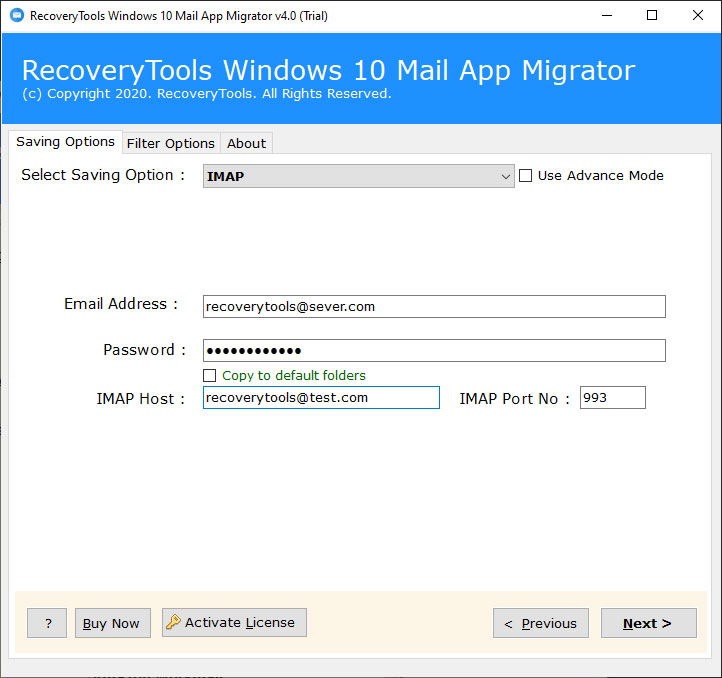722x678 pixels.
Task: Close the Mail App Migrator window
Action: (698, 15)
